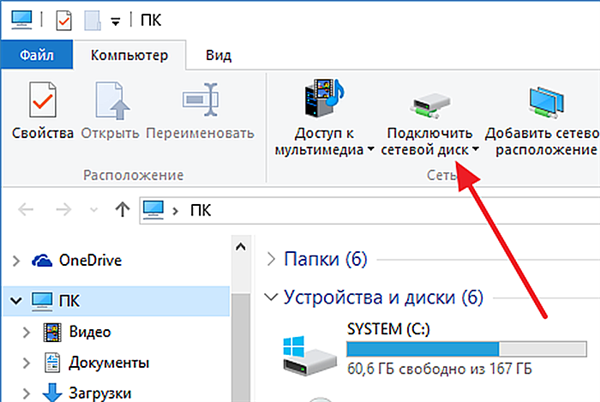
Task: Click the 60,6 ГБ свободно из 167 ГБ text
Action: click(x=439, y=369)
